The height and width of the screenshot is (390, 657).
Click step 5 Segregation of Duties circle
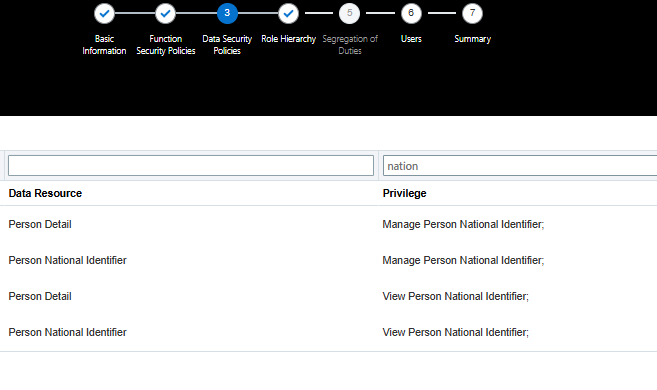coord(349,13)
